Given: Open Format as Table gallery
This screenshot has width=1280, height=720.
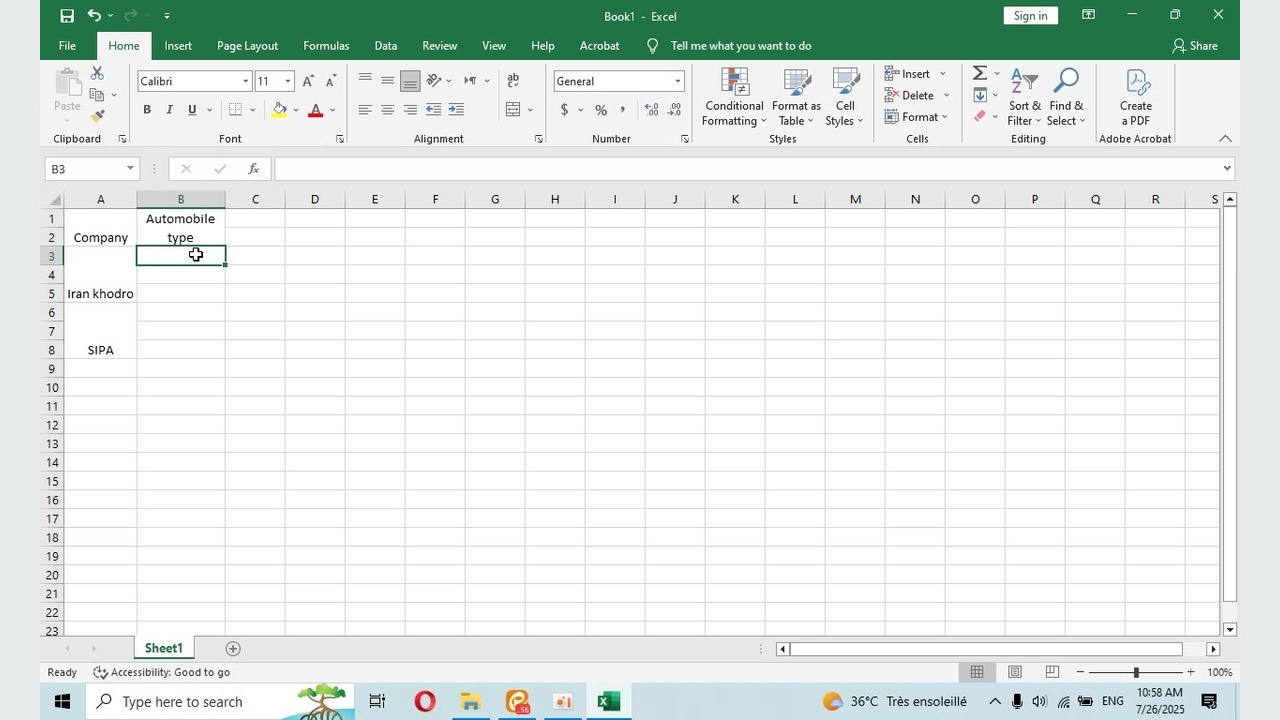Looking at the screenshot, I should (796, 97).
